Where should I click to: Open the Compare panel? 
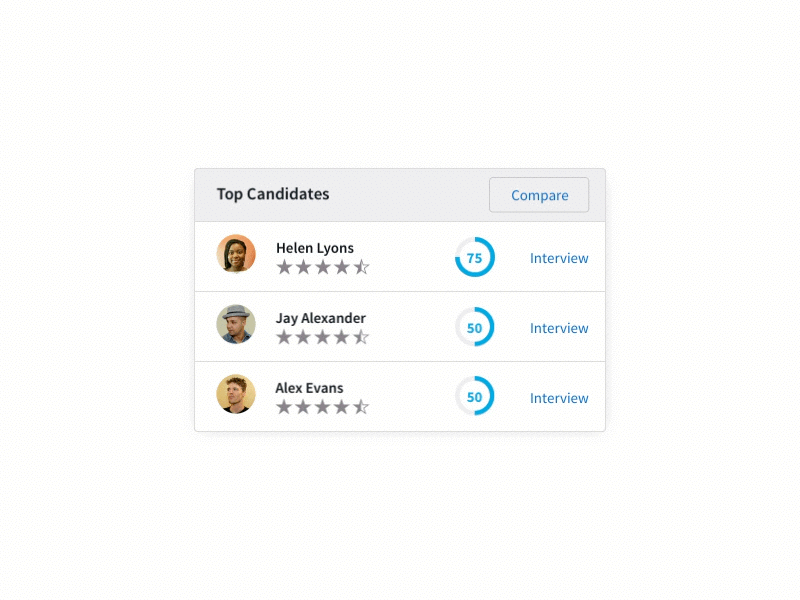(539, 194)
